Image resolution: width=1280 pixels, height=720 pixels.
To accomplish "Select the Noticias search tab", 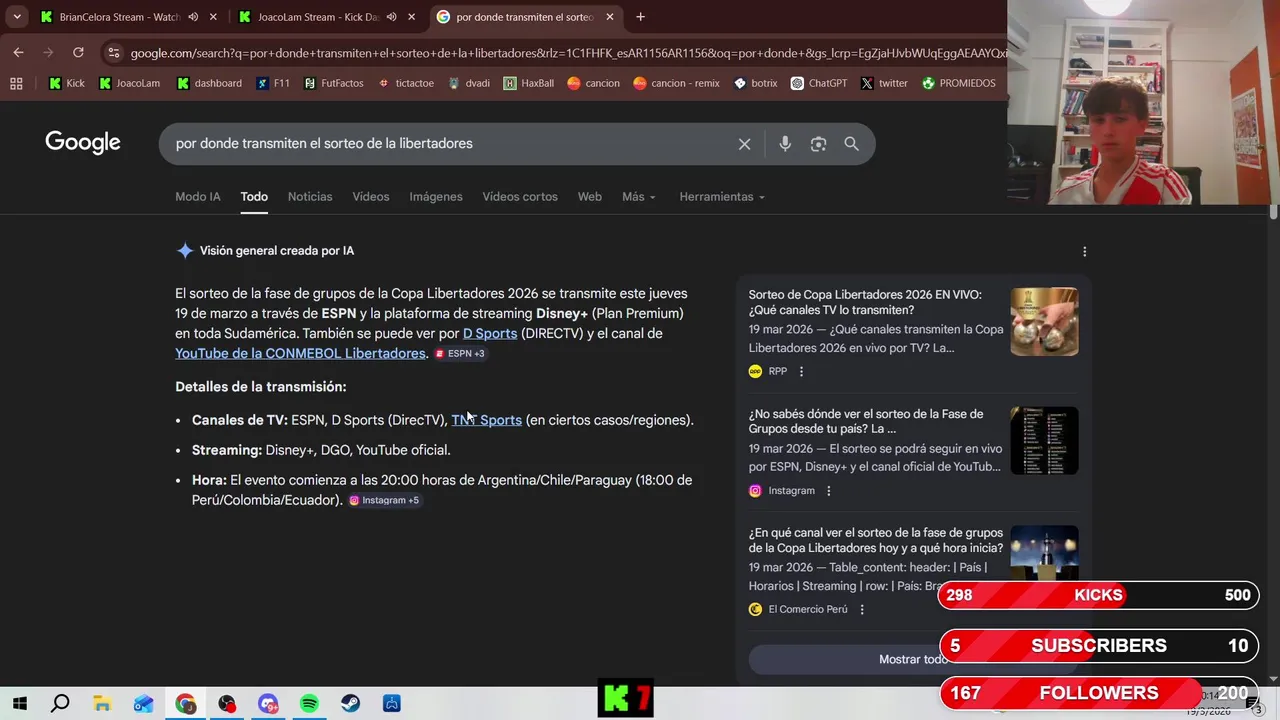I will [x=310, y=197].
